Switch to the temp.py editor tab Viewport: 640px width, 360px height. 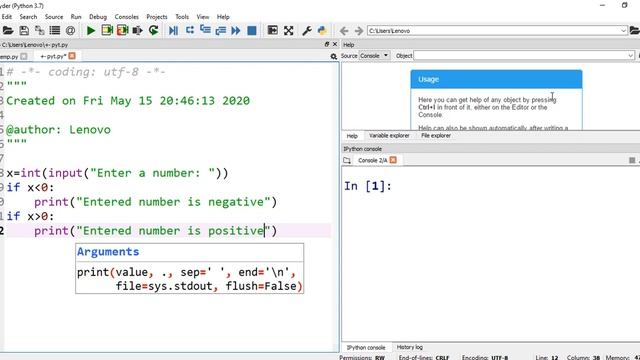tap(9, 56)
